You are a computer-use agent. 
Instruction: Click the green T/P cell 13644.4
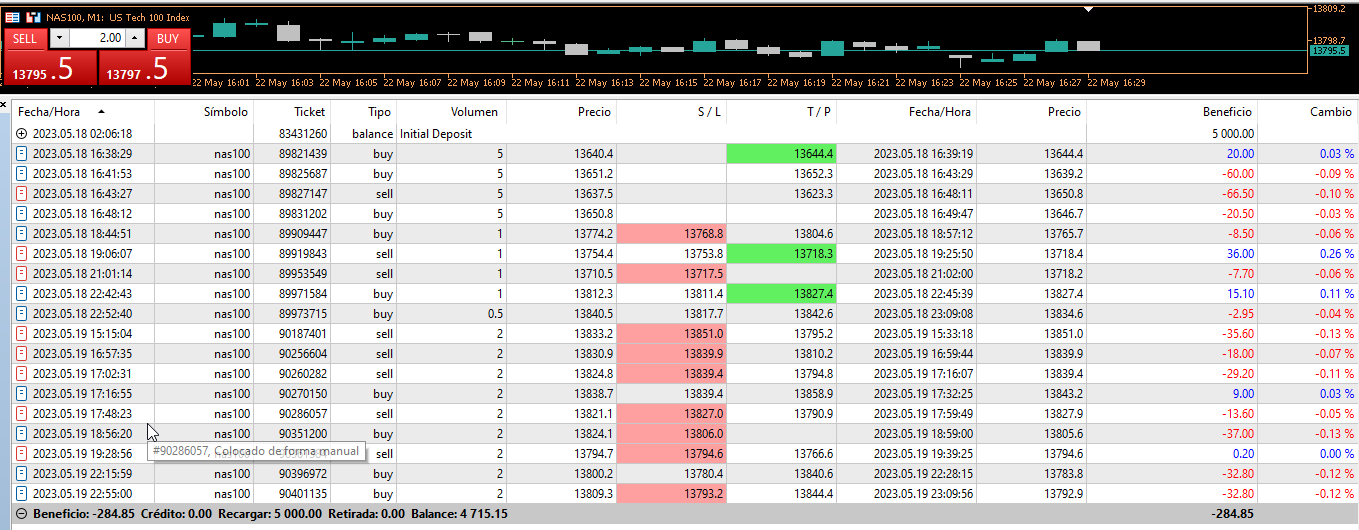coord(781,153)
